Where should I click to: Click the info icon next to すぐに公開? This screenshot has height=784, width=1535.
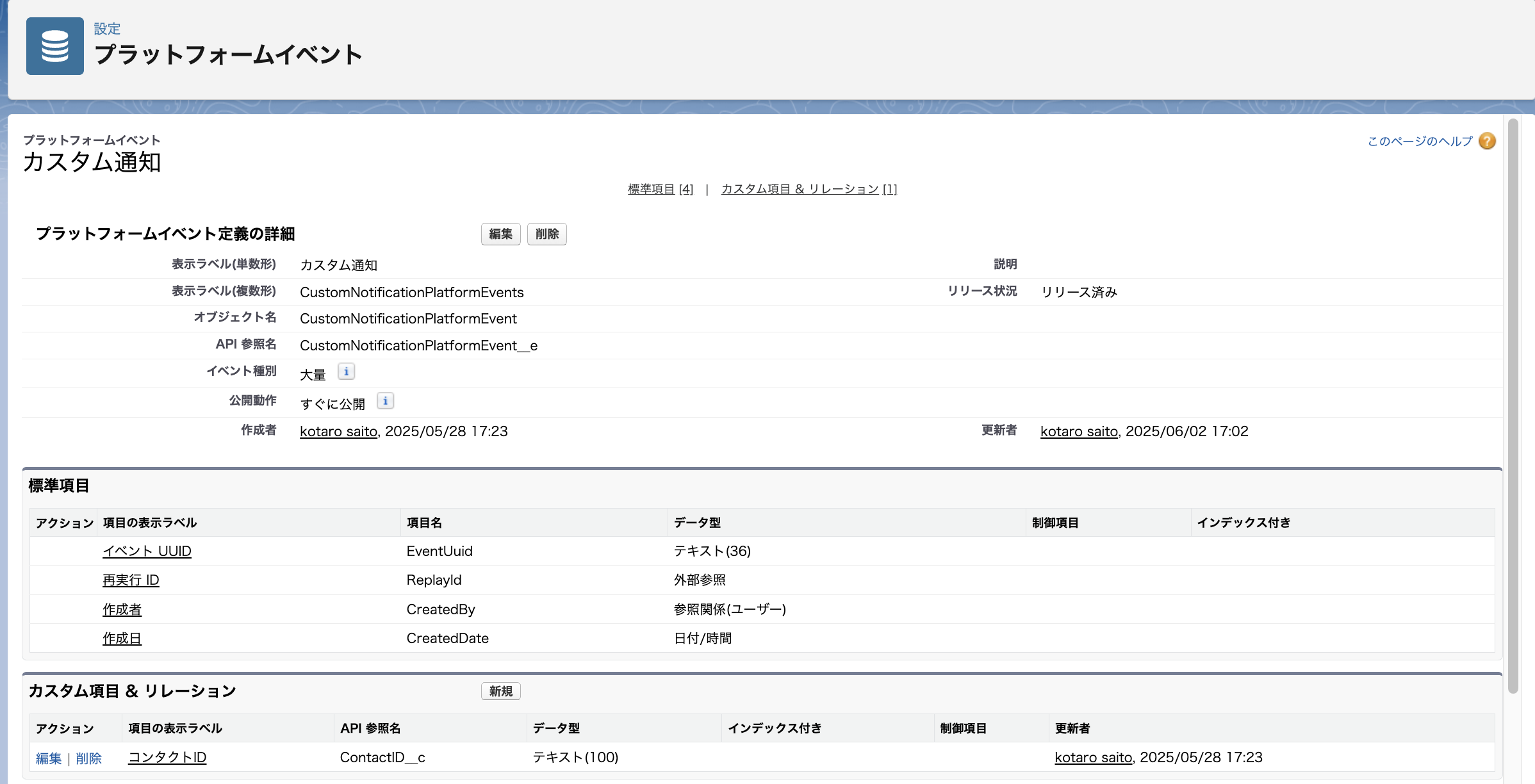(x=384, y=401)
